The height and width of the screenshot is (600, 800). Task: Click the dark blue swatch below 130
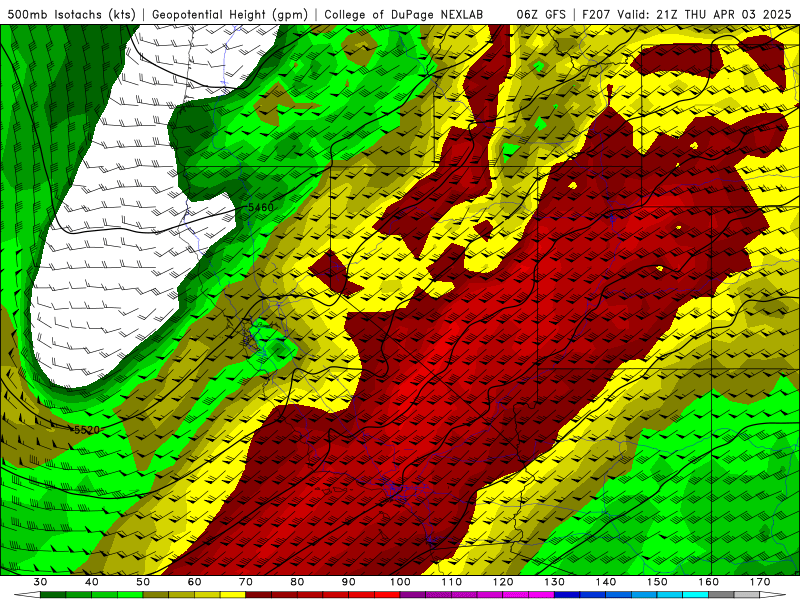(x=567, y=595)
